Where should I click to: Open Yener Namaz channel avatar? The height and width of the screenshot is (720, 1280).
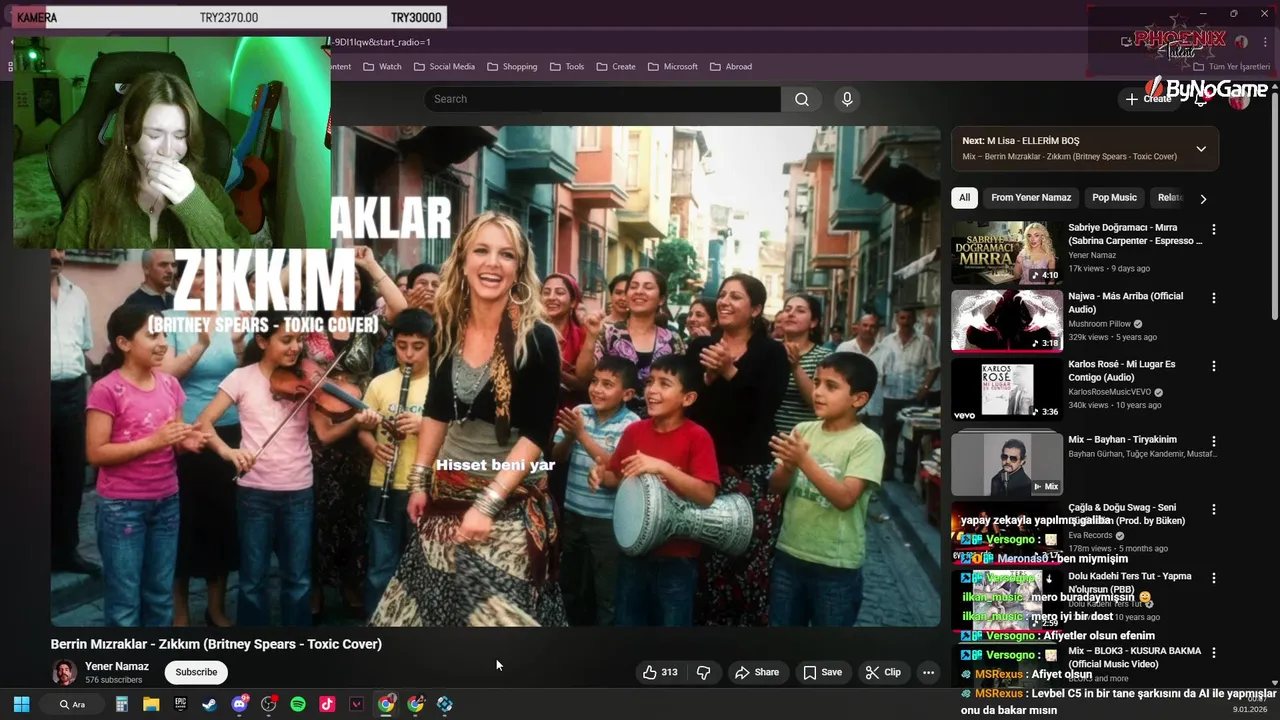[64, 672]
